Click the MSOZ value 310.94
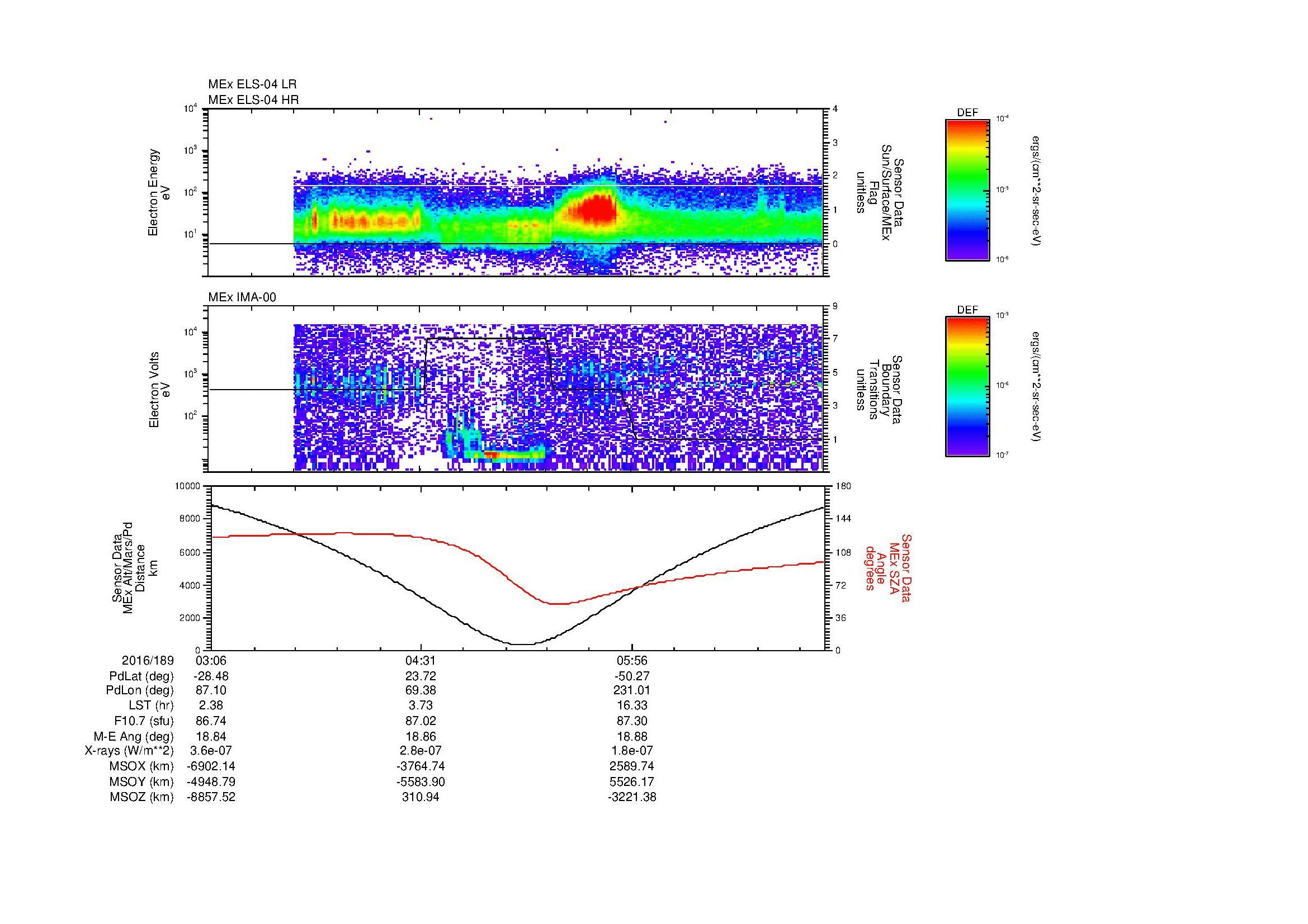1308x924 pixels. pos(421,797)
